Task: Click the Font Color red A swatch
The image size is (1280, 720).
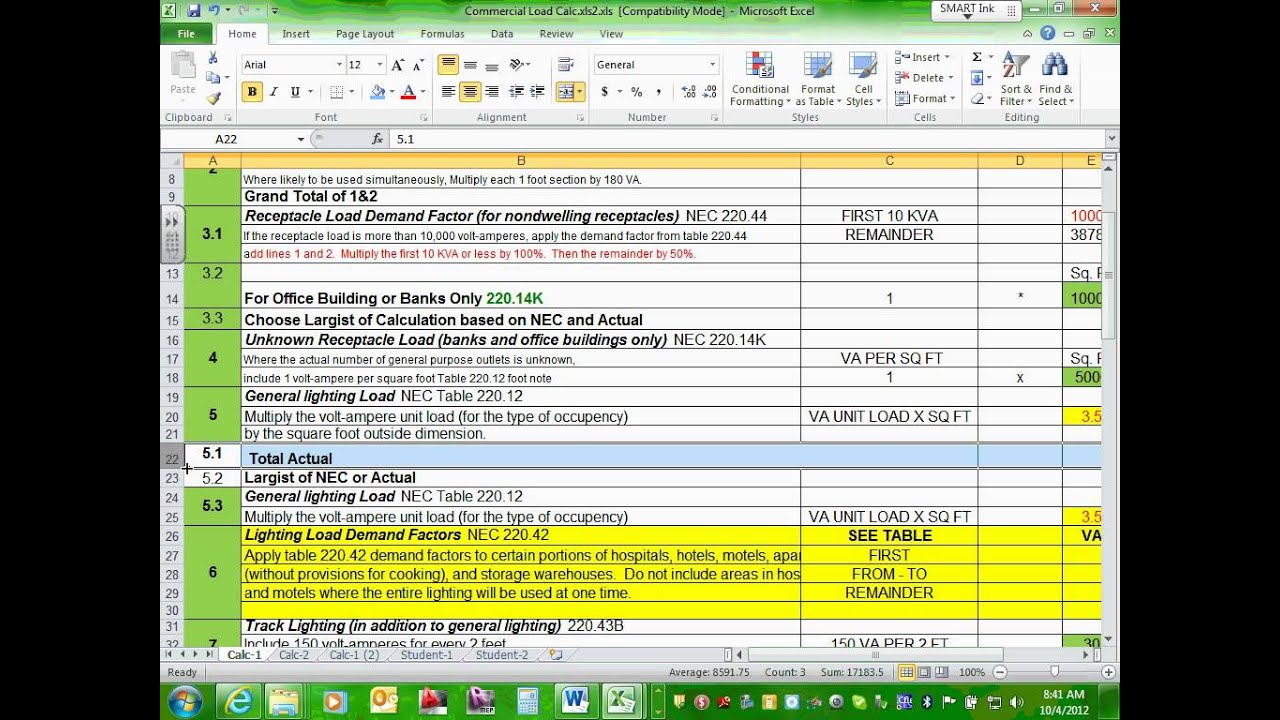Action: [407, 92]
